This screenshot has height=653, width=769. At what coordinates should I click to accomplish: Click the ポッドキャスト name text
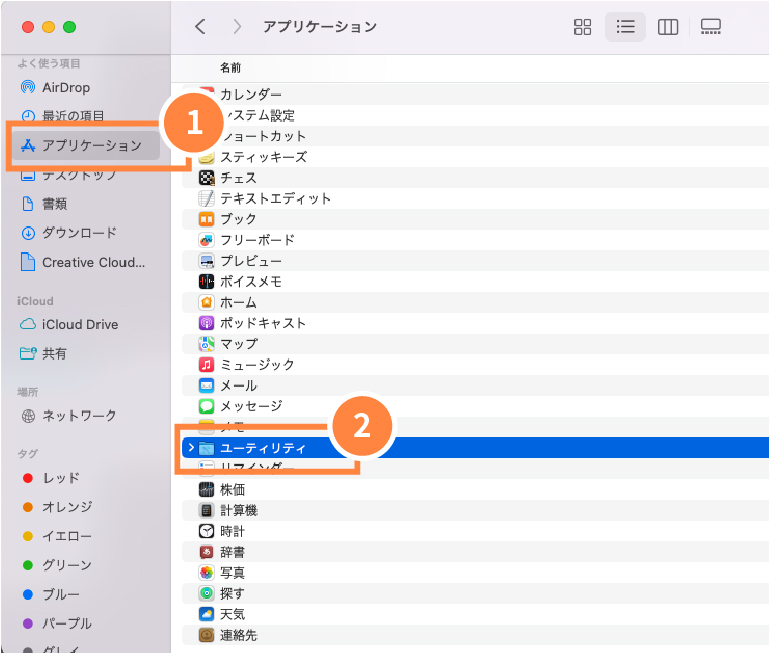pos(263,323)
